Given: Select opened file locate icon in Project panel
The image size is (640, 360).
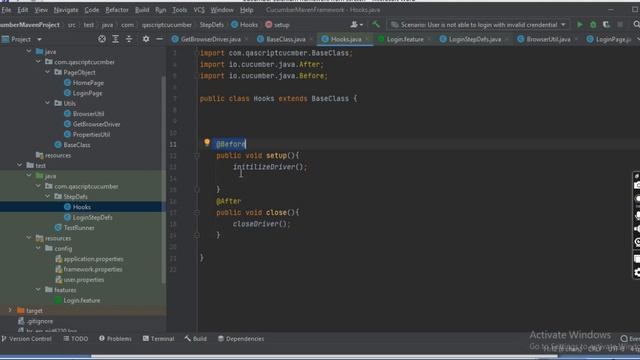Looking at the screenshot, I should coord(102,39).
